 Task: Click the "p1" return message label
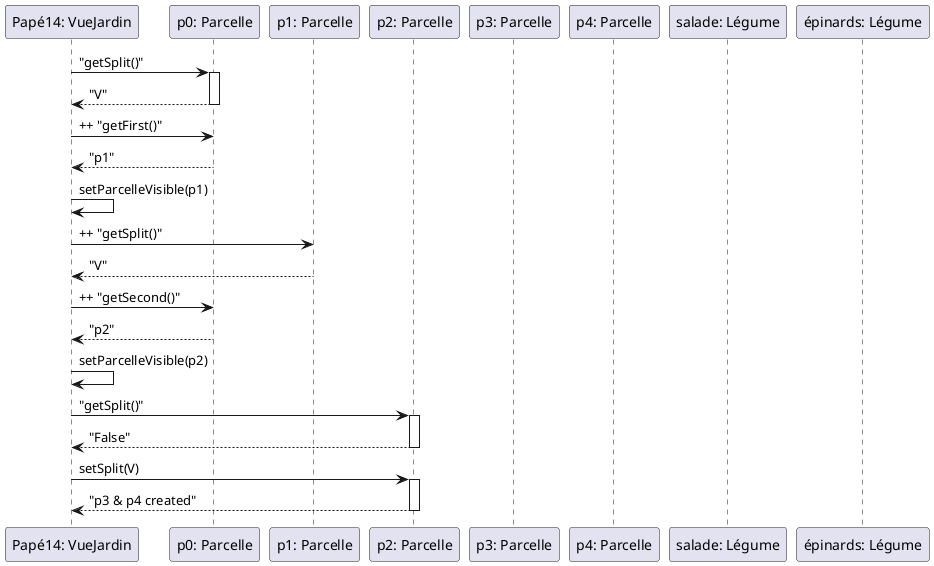(101, 158)
